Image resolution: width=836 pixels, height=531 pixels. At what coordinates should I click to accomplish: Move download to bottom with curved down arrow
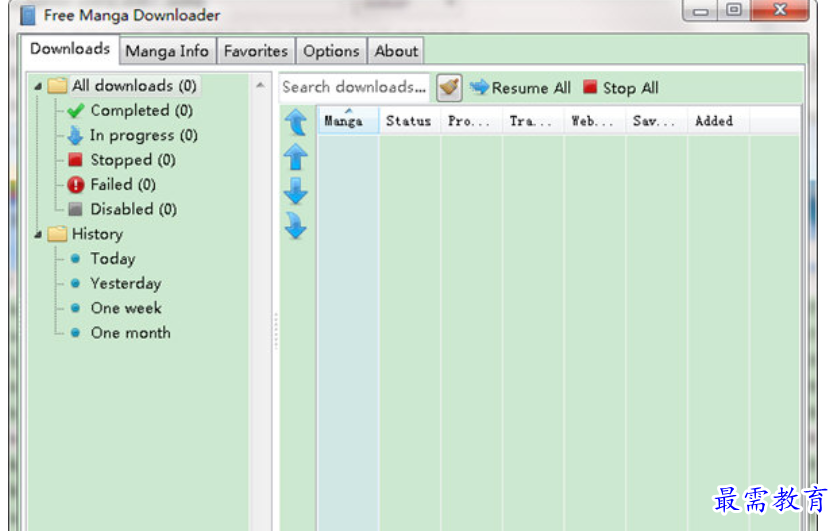coord(296,226)
